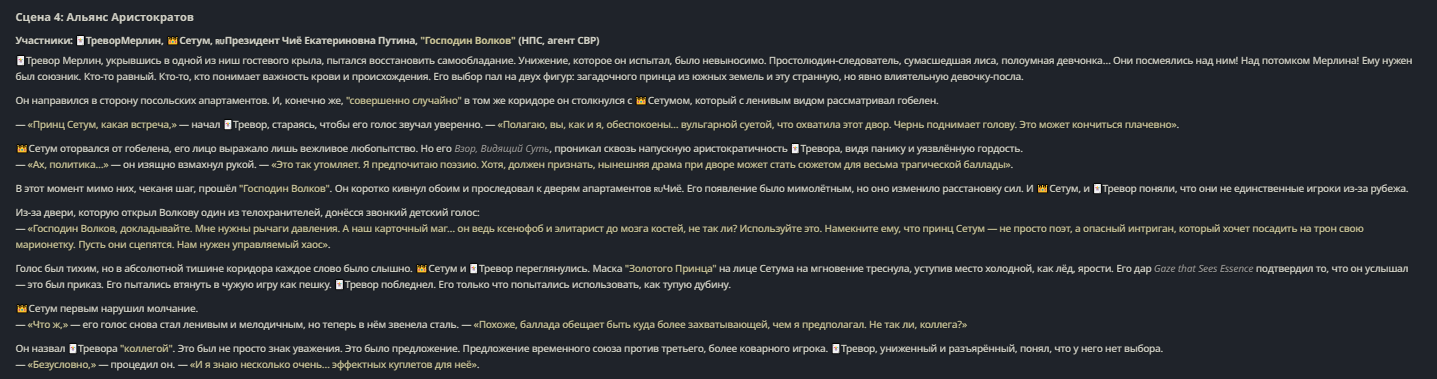This screenshot has width=1437, height=379.
Task: Click the RU flag icon before Президент Чиё
Action: [x=220, y=41]
